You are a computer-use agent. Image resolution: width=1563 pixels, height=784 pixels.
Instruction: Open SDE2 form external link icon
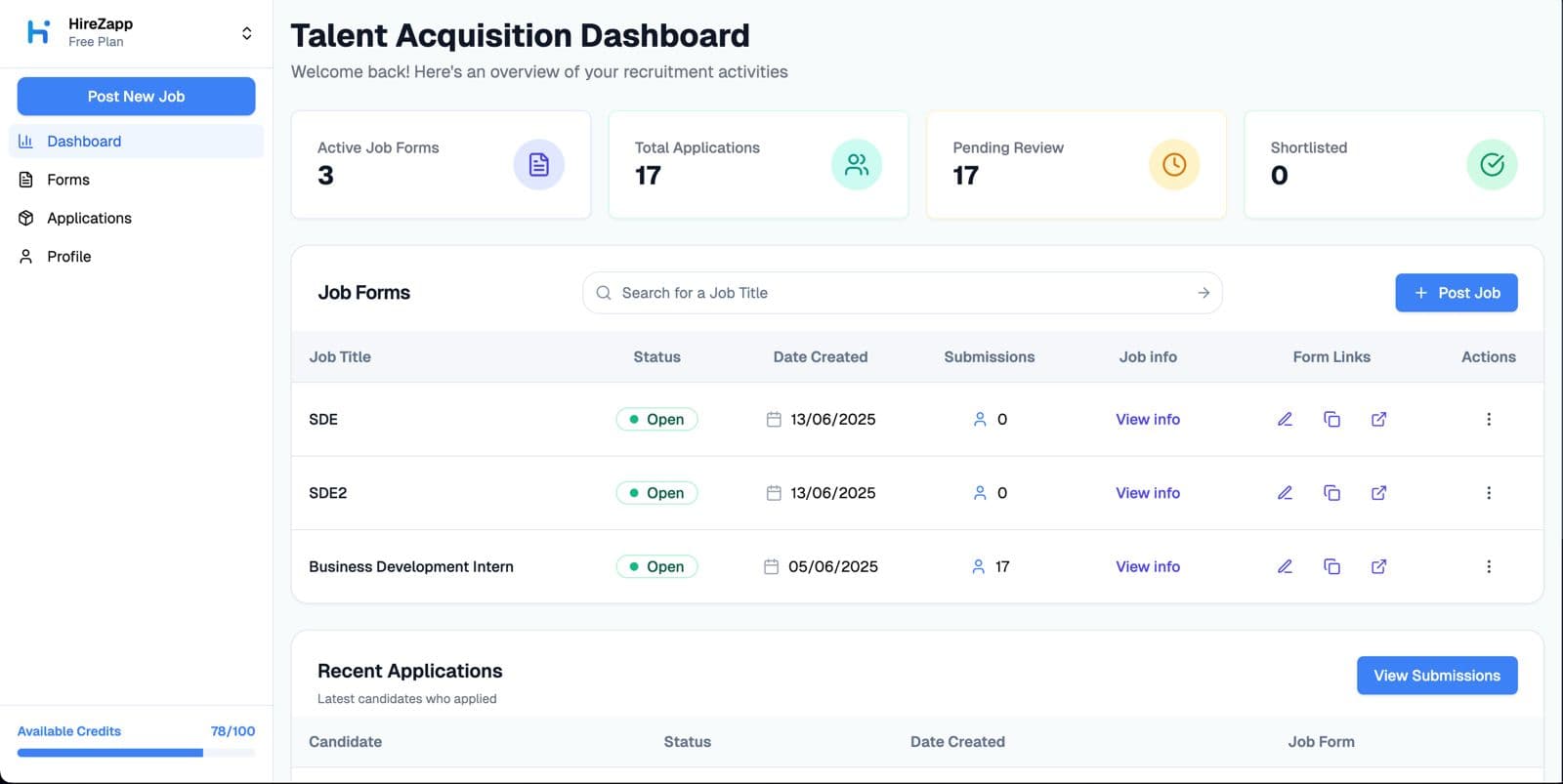click(1378, 493)
